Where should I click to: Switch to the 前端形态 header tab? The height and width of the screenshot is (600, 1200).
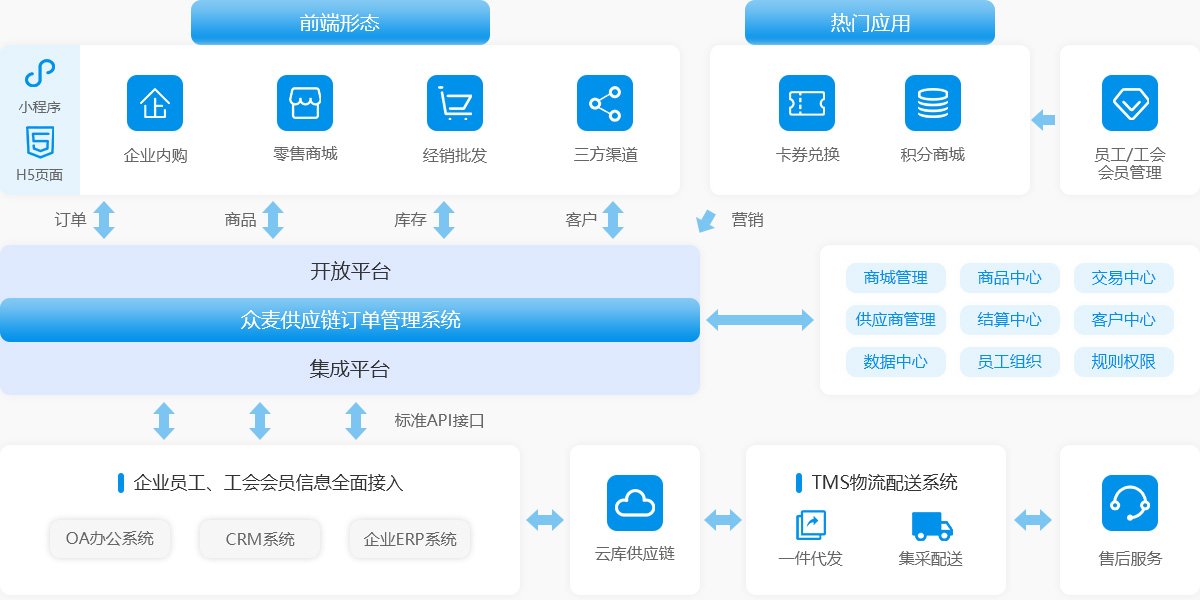pyautogui.click(x=340, y=23)
